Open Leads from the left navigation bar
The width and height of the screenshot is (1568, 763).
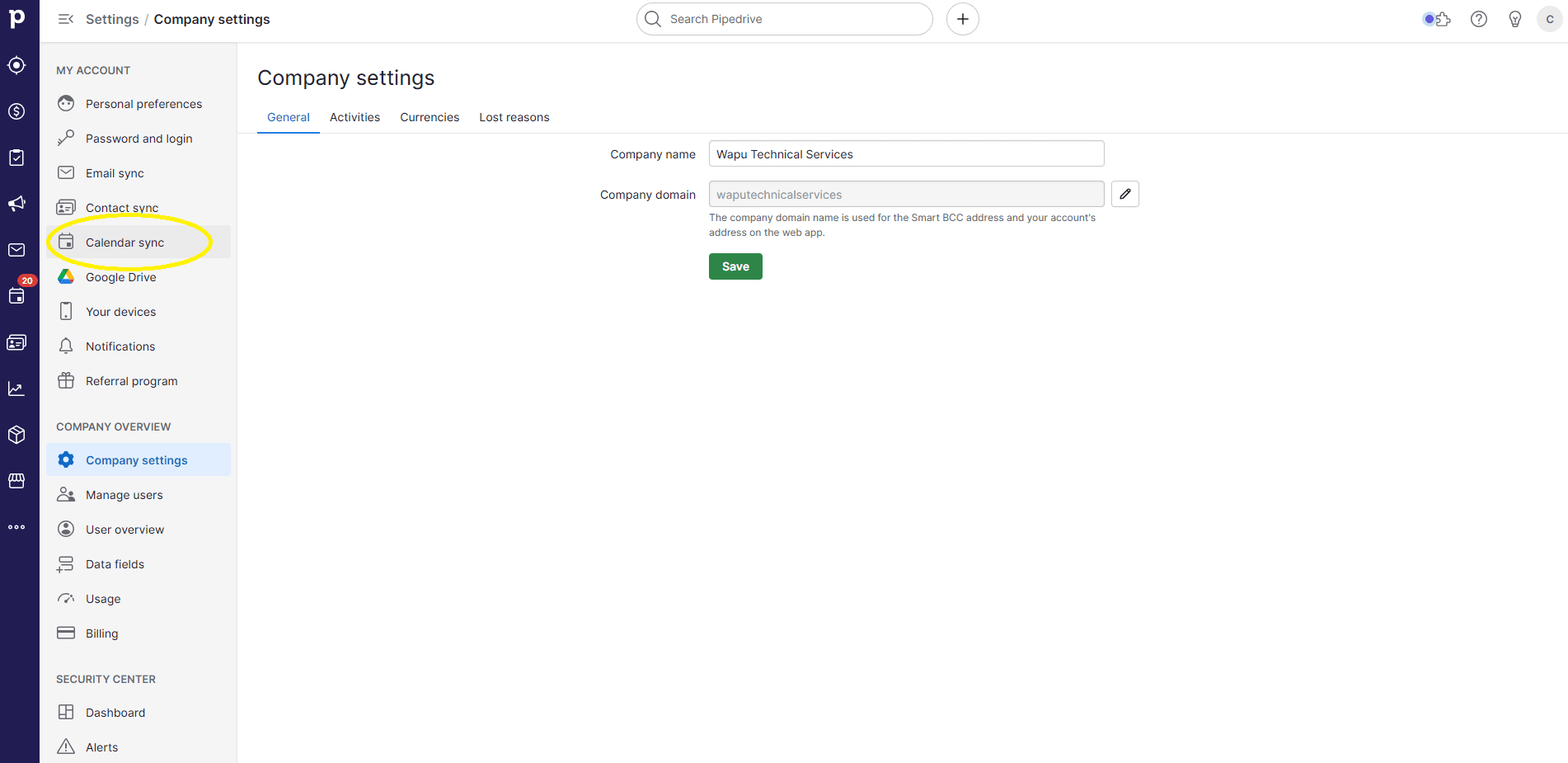pos(16,65)
